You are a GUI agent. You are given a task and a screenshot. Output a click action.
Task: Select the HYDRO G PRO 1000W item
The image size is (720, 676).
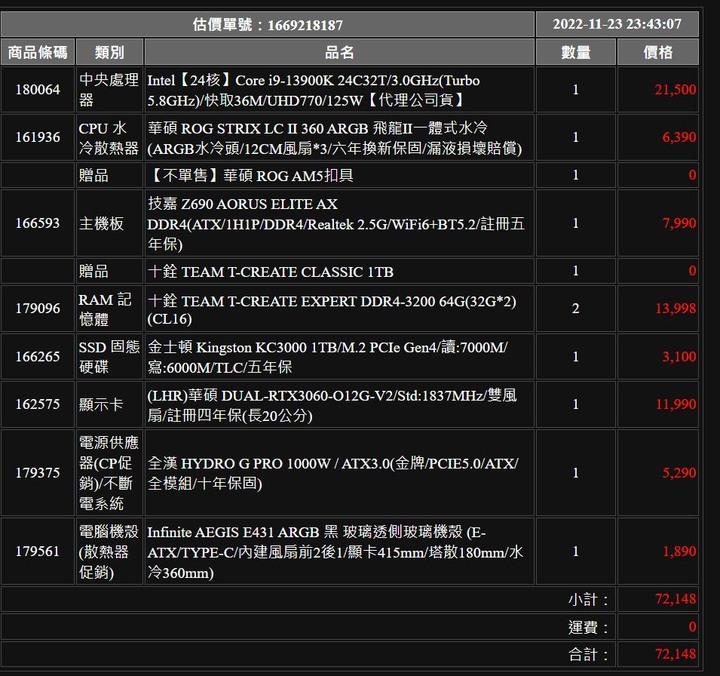(339, 473)
